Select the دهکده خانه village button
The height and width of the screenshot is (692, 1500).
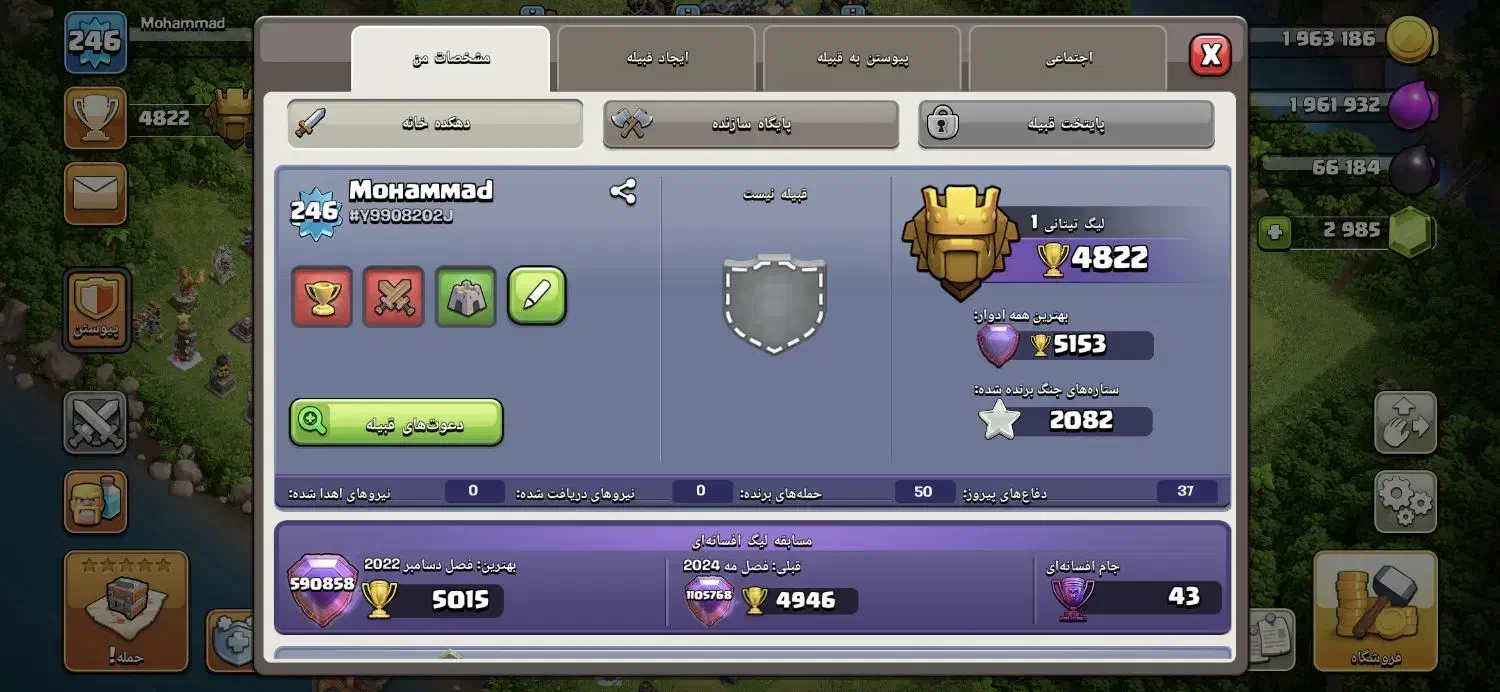click(x=435, y=124)
